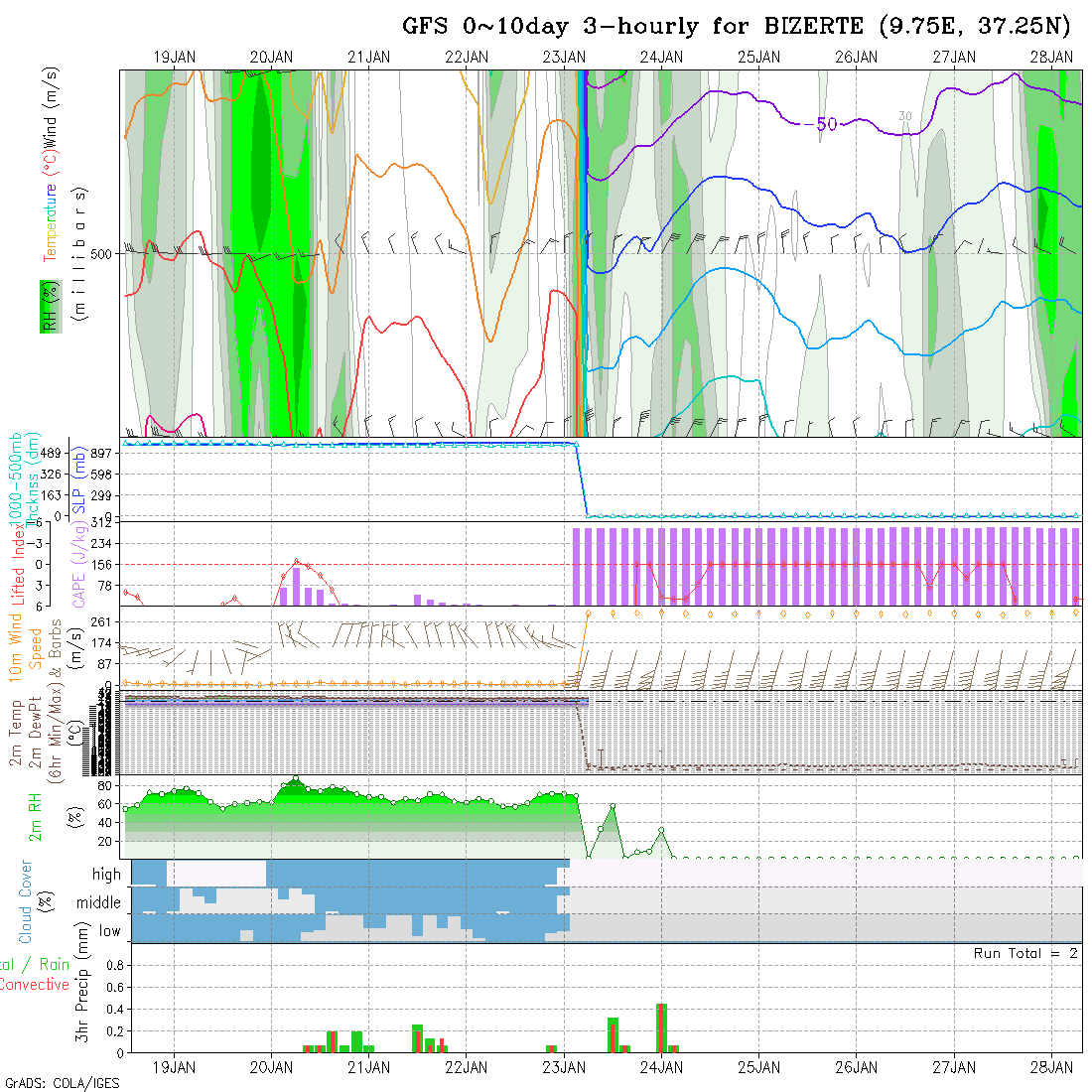
Task: Click the tallest precipitation bar at 24JAN
Action: [661, 1027]
